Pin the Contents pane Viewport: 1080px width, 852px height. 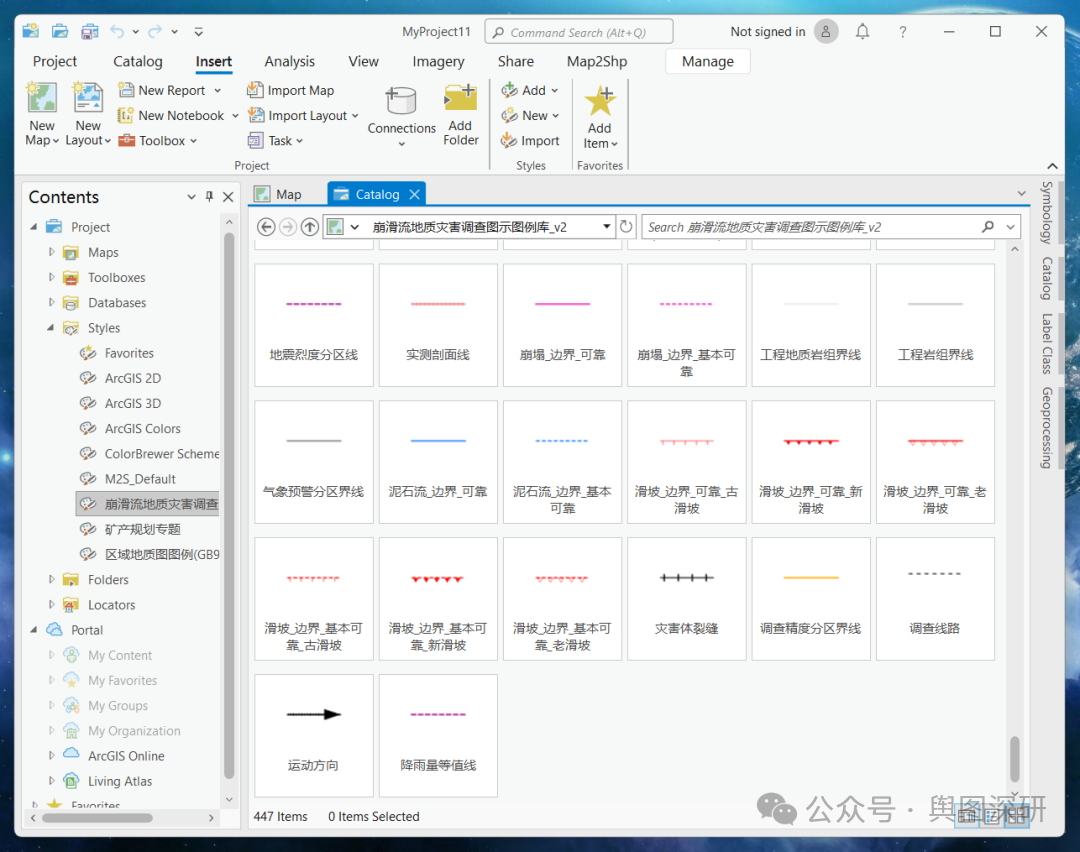pyautogui.click(x=209, y=197)
